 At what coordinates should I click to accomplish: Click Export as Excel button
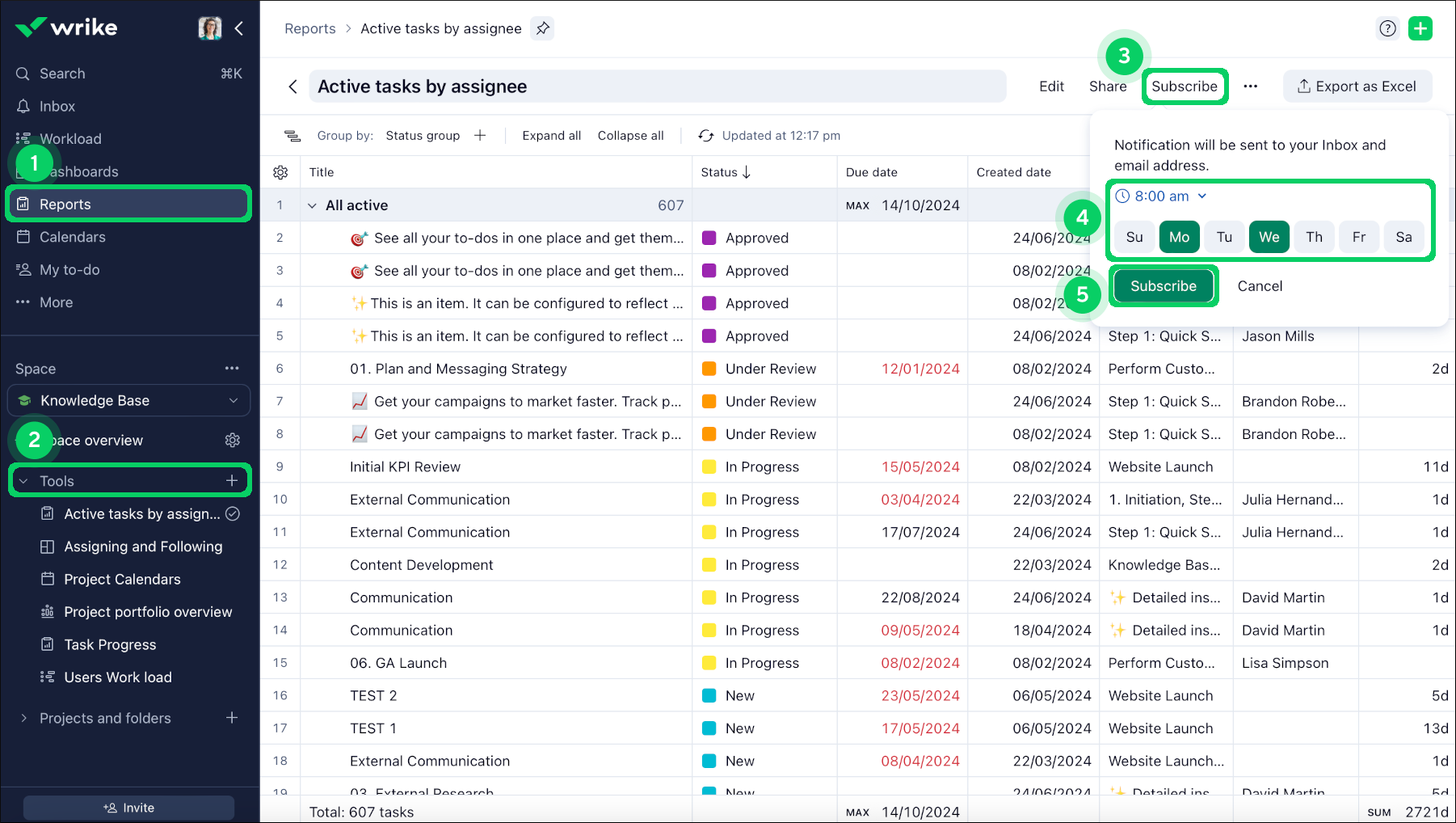pyautogui.click(x=1357, y=87)
